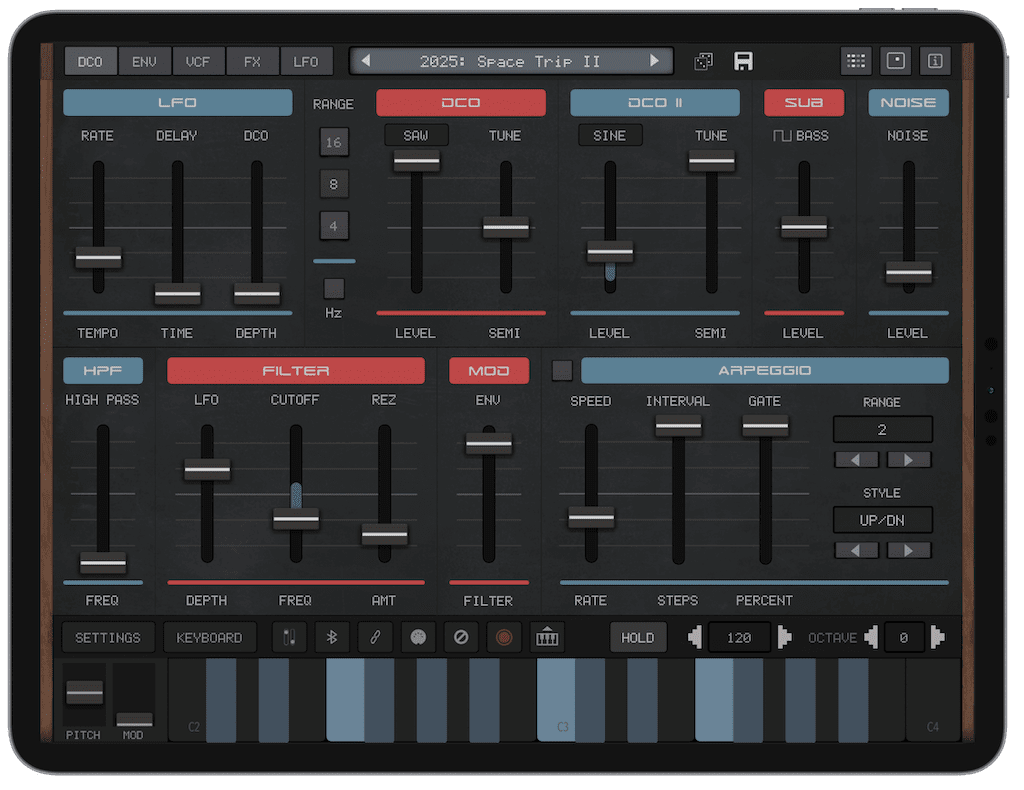Click the random preset dice icon
Screen dimensions: 1024x790
click(x=703, y=61)
